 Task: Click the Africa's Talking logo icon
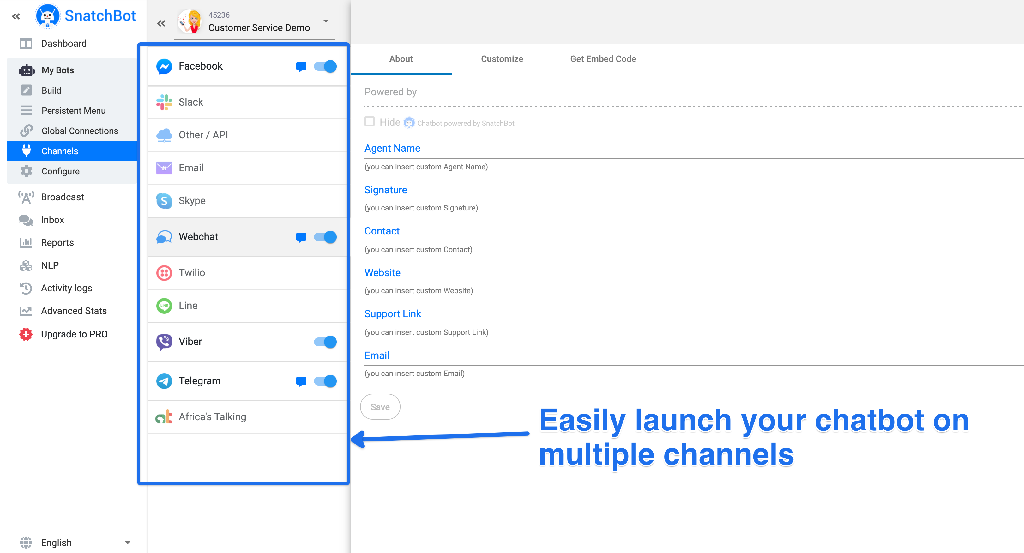[164, 417]
